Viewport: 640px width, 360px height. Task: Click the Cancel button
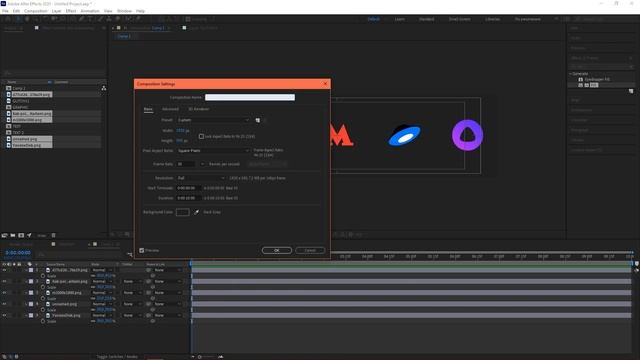pos(310,250)
